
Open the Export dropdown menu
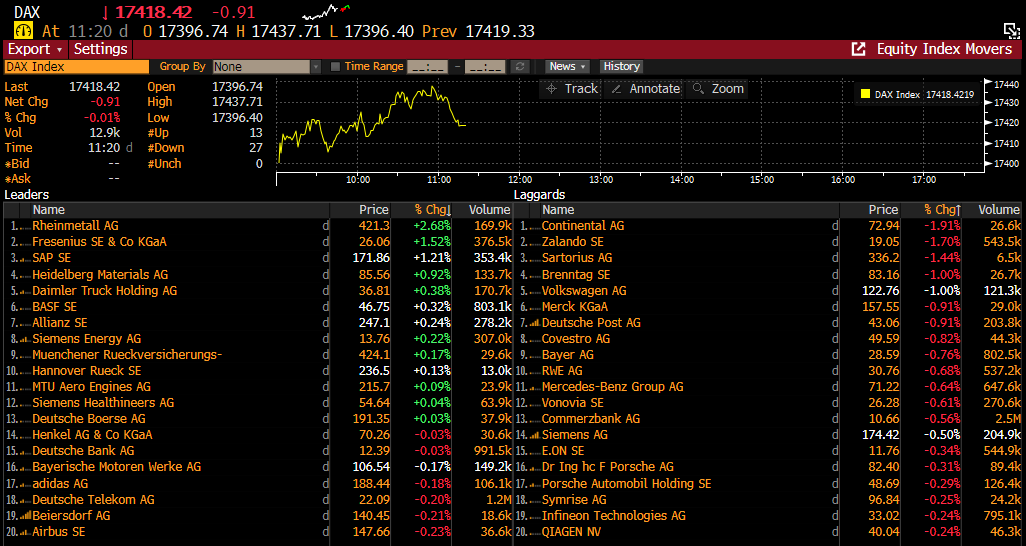(35, 49)
